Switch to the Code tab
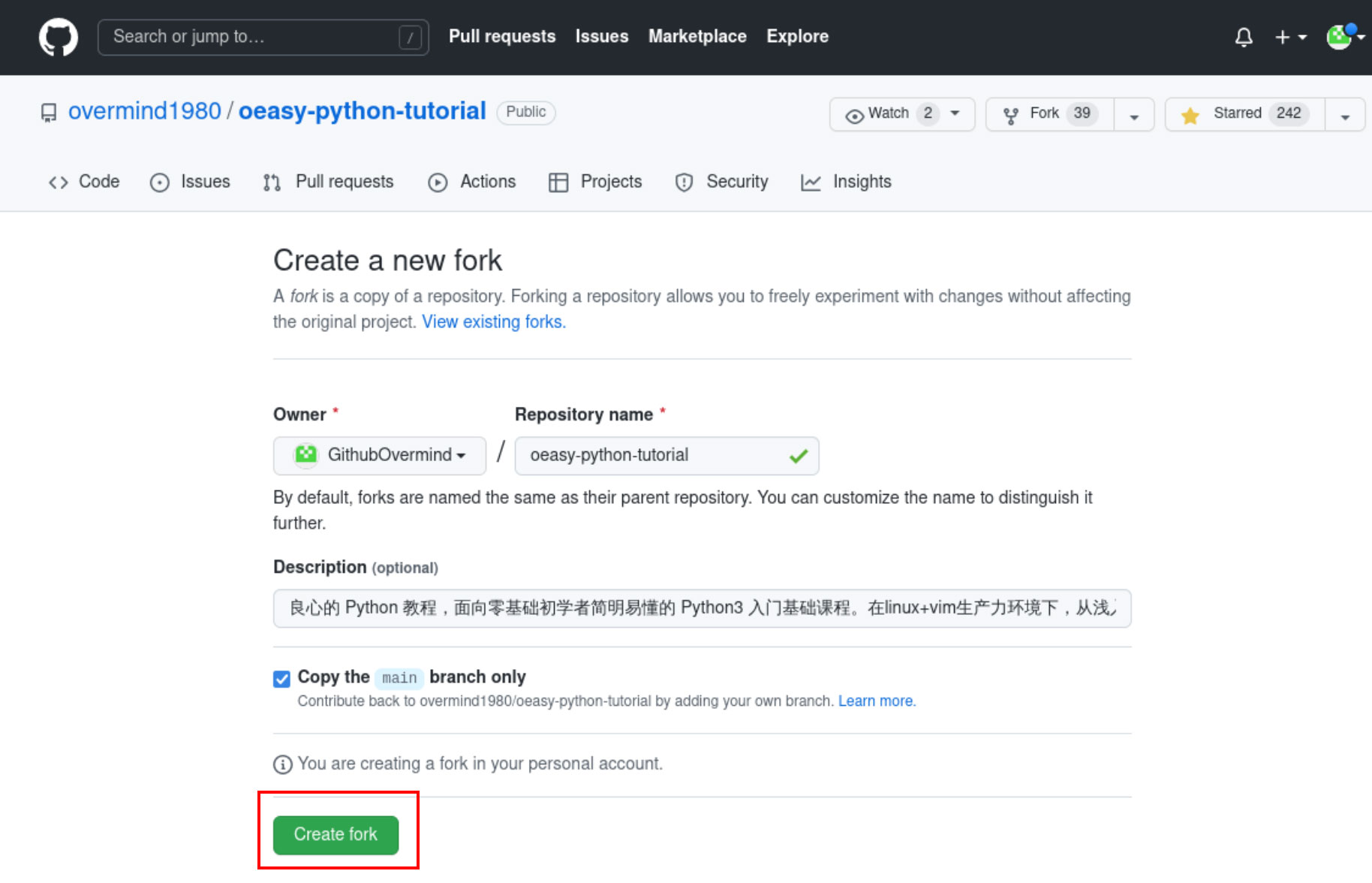Image resolution: width=1372 pixels, height=883 pixels. (84, 182)
